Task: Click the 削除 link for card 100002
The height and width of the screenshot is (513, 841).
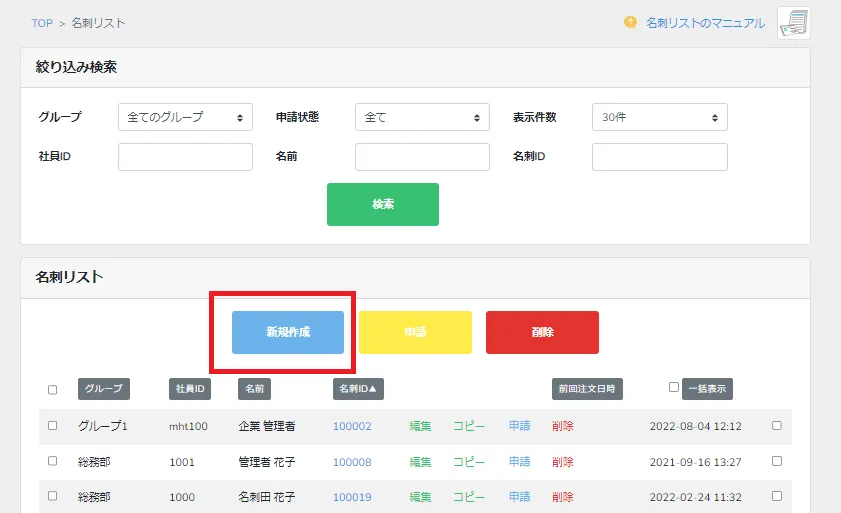Action: click(563, 426)
